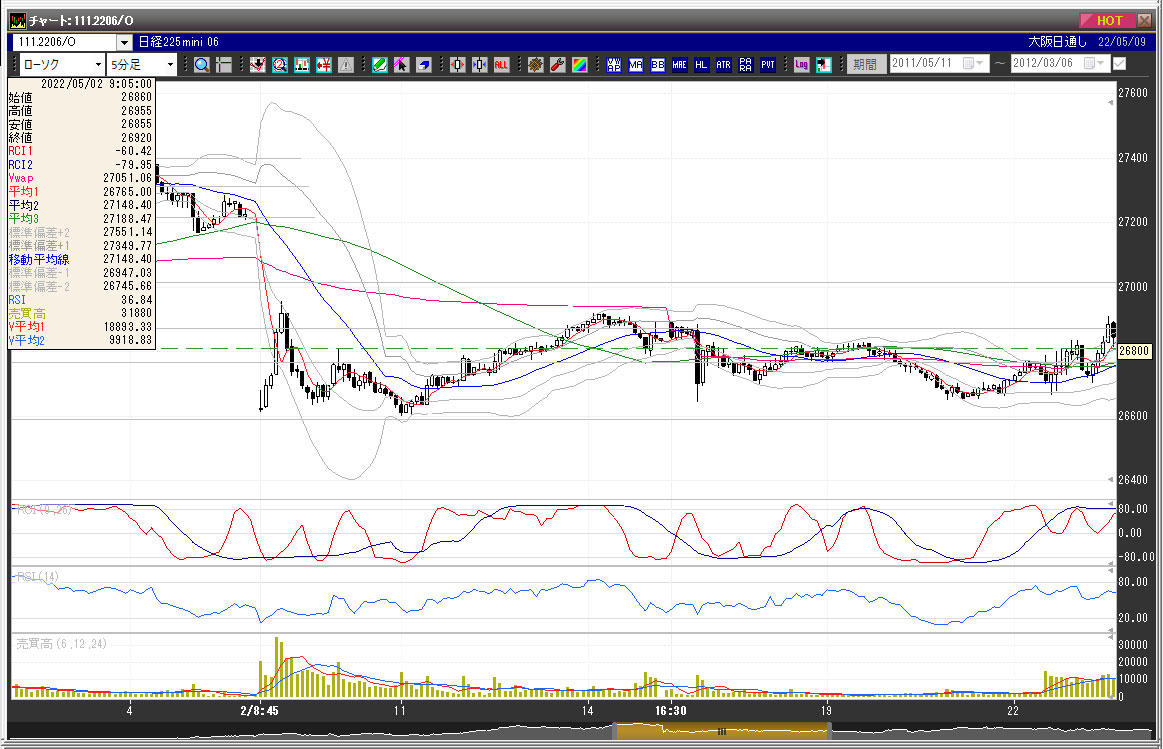
Task: Close the chart window
Action: click(x=1144, y=20)
